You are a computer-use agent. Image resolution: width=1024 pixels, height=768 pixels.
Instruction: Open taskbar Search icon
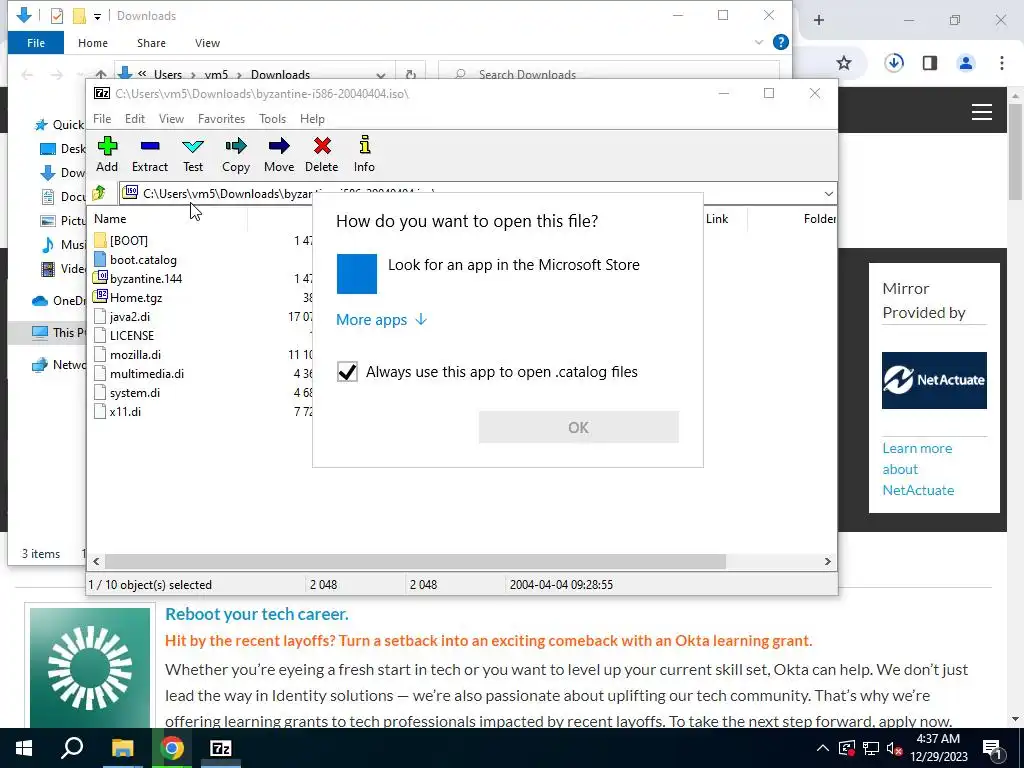pyautogui.click(x=72, y=748)
